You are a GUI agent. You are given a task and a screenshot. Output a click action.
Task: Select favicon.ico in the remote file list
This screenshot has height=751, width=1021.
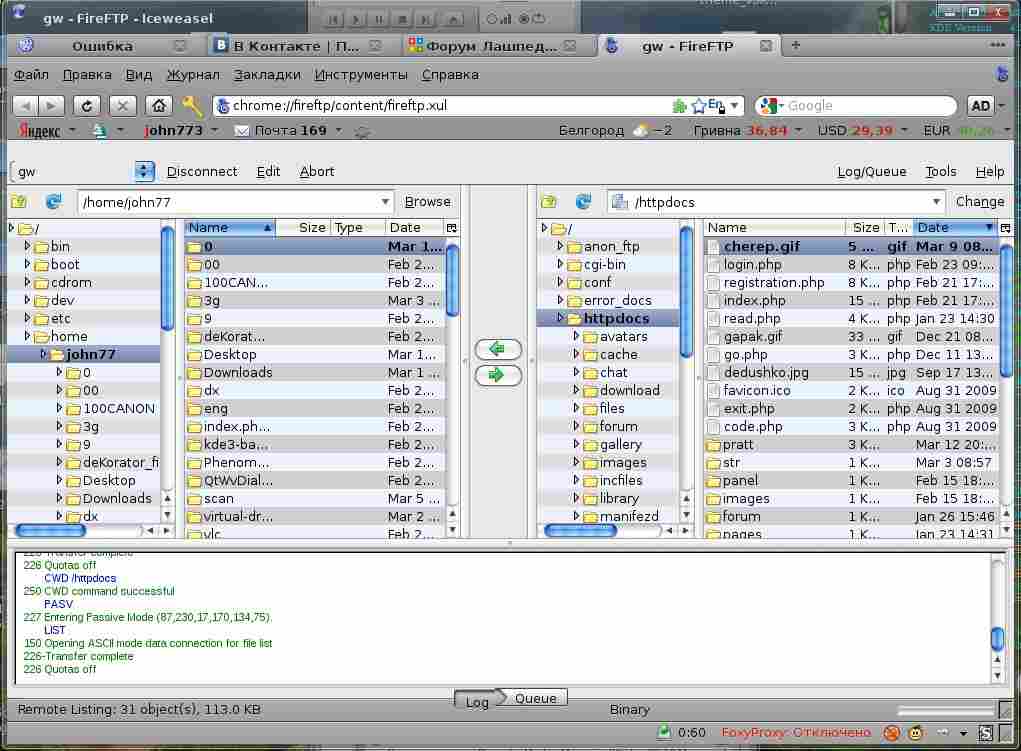pyautogui.click(x=850, y=390)
